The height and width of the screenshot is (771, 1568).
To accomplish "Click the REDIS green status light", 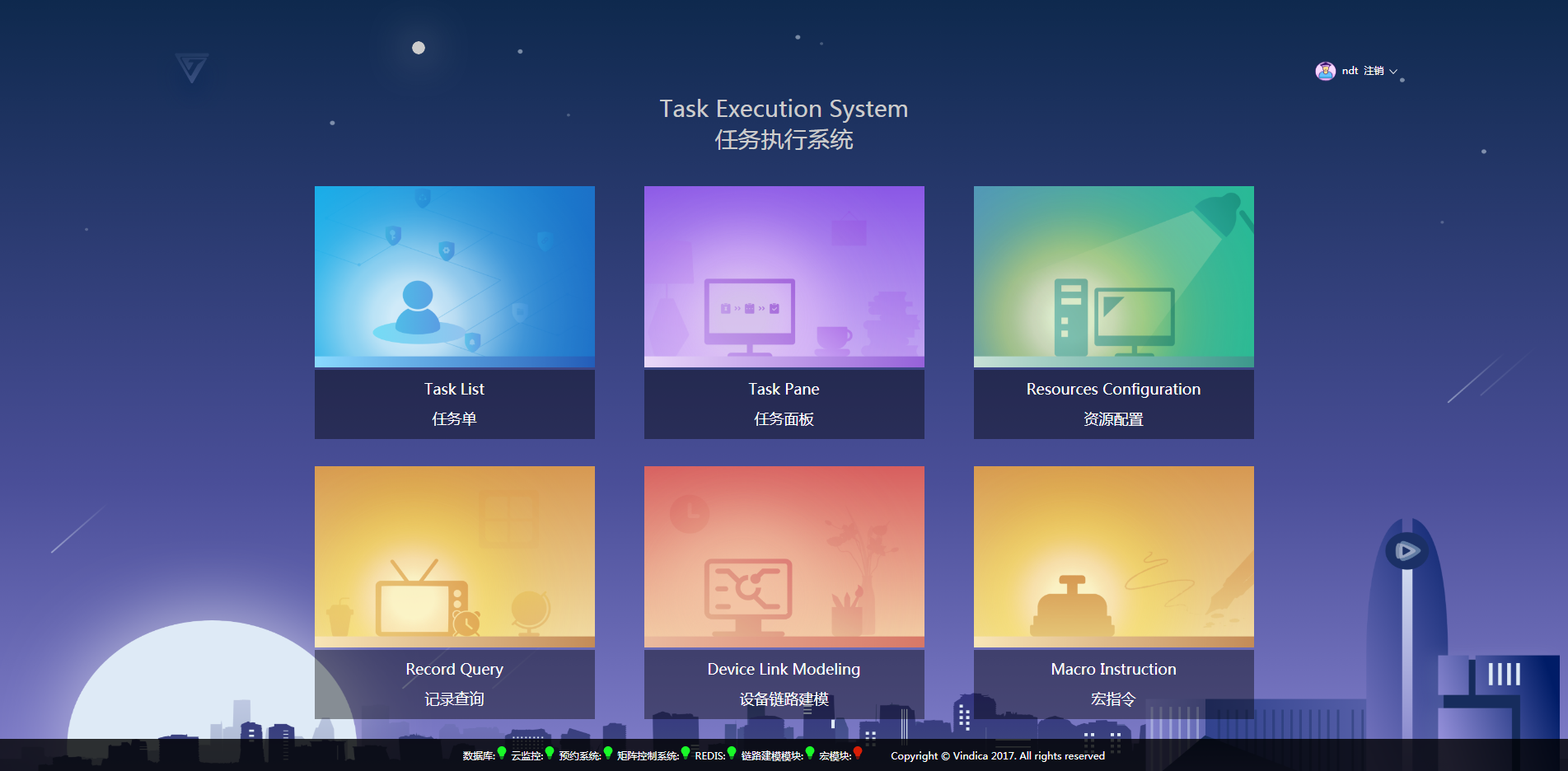I will tap(732, 753).
